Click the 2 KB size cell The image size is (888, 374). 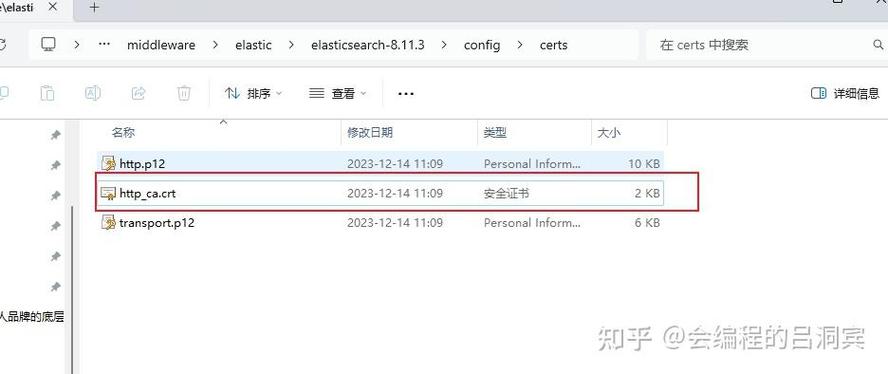[647, 193]
